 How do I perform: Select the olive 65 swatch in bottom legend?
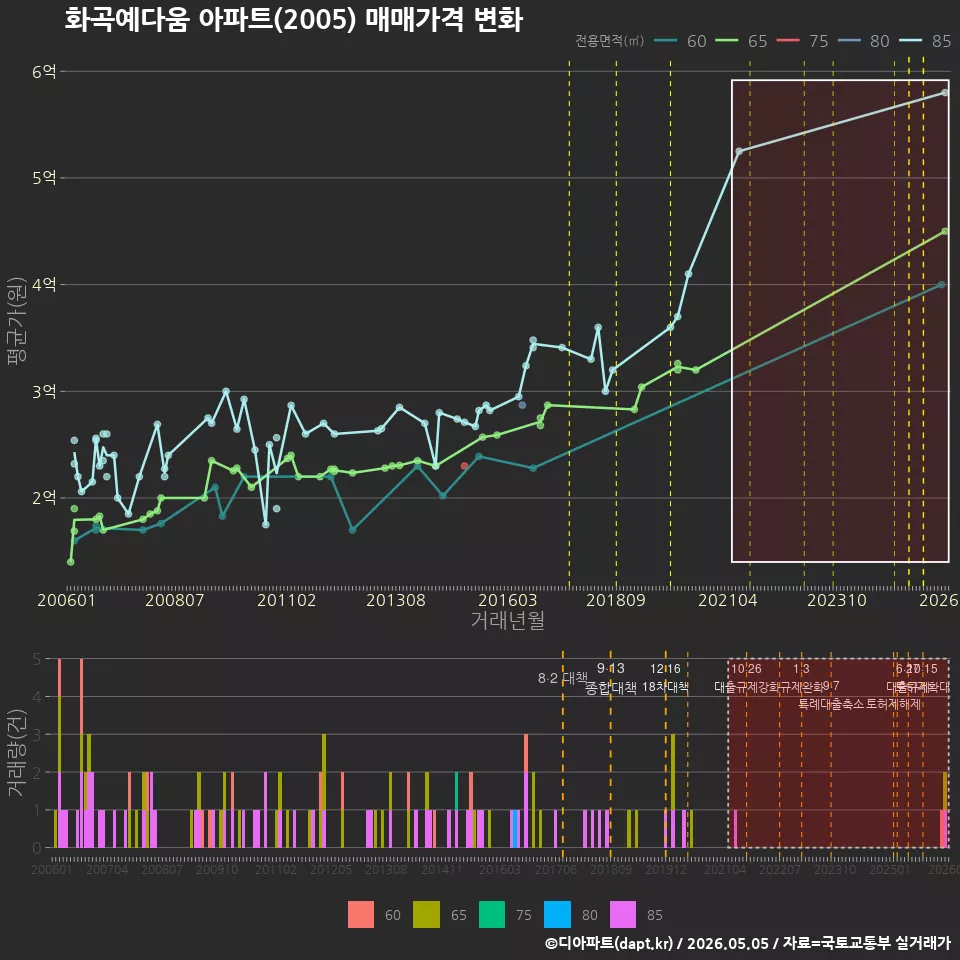tap(427, 915)
